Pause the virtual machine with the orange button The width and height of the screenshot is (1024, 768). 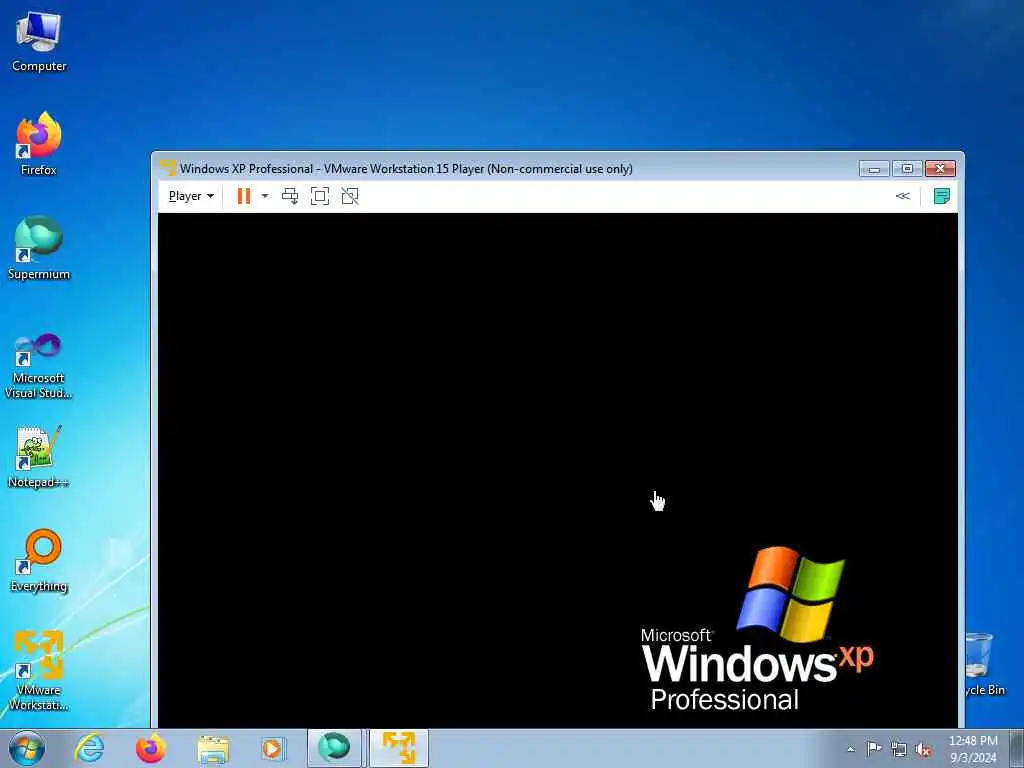[x=244, y=196]
